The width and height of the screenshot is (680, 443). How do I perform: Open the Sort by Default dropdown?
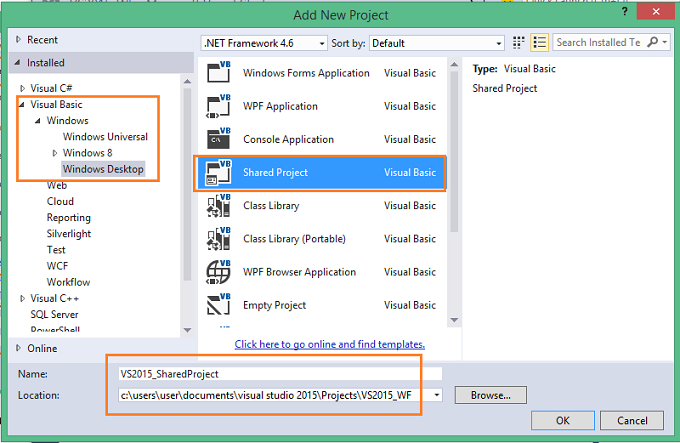pos(437,43)
